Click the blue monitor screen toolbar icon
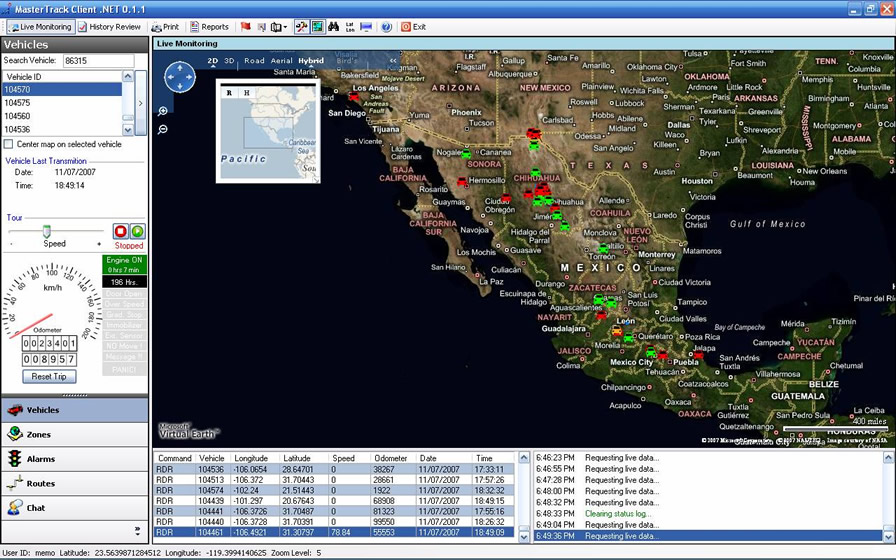Image resolution: width=896 pixels, height=560 pixels. click(x=366, y=27)
